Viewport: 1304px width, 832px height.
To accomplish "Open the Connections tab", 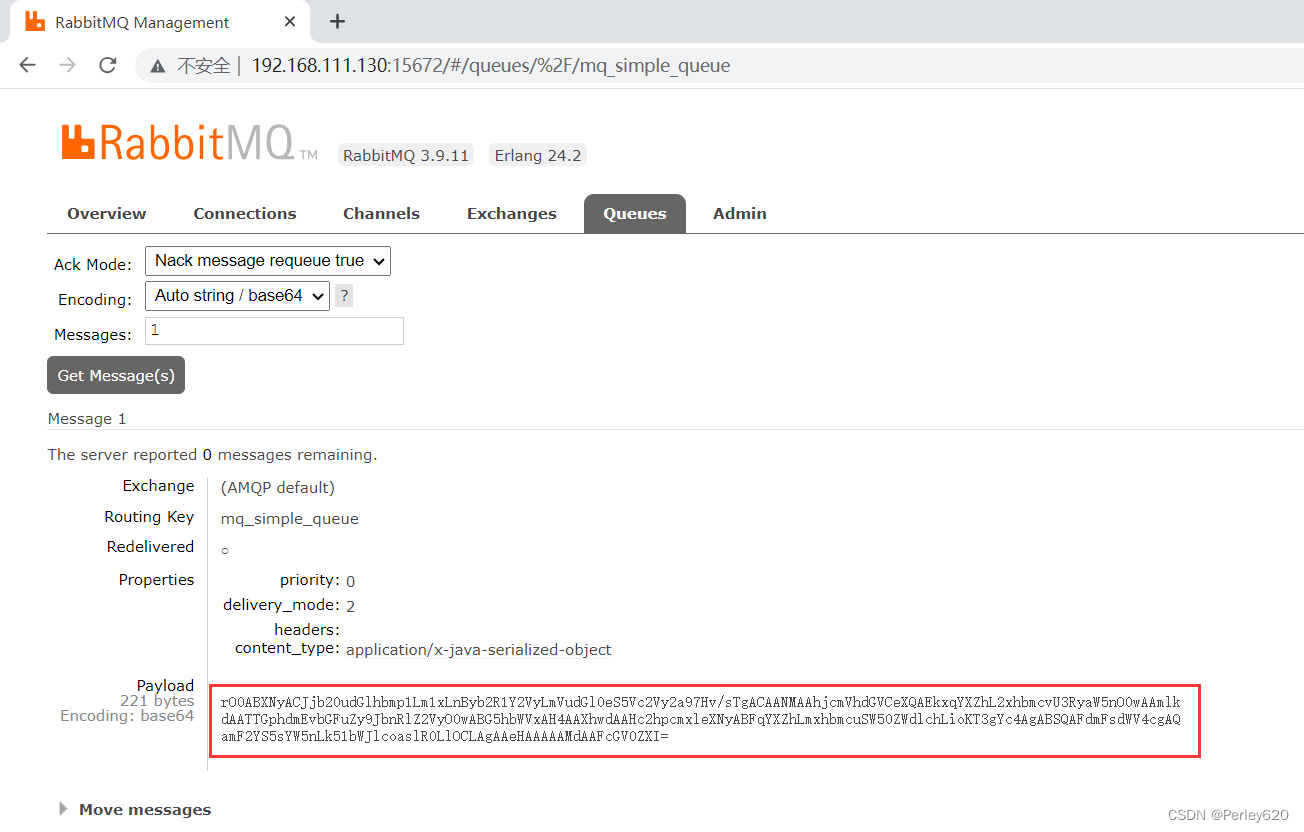I will [245, 213].
